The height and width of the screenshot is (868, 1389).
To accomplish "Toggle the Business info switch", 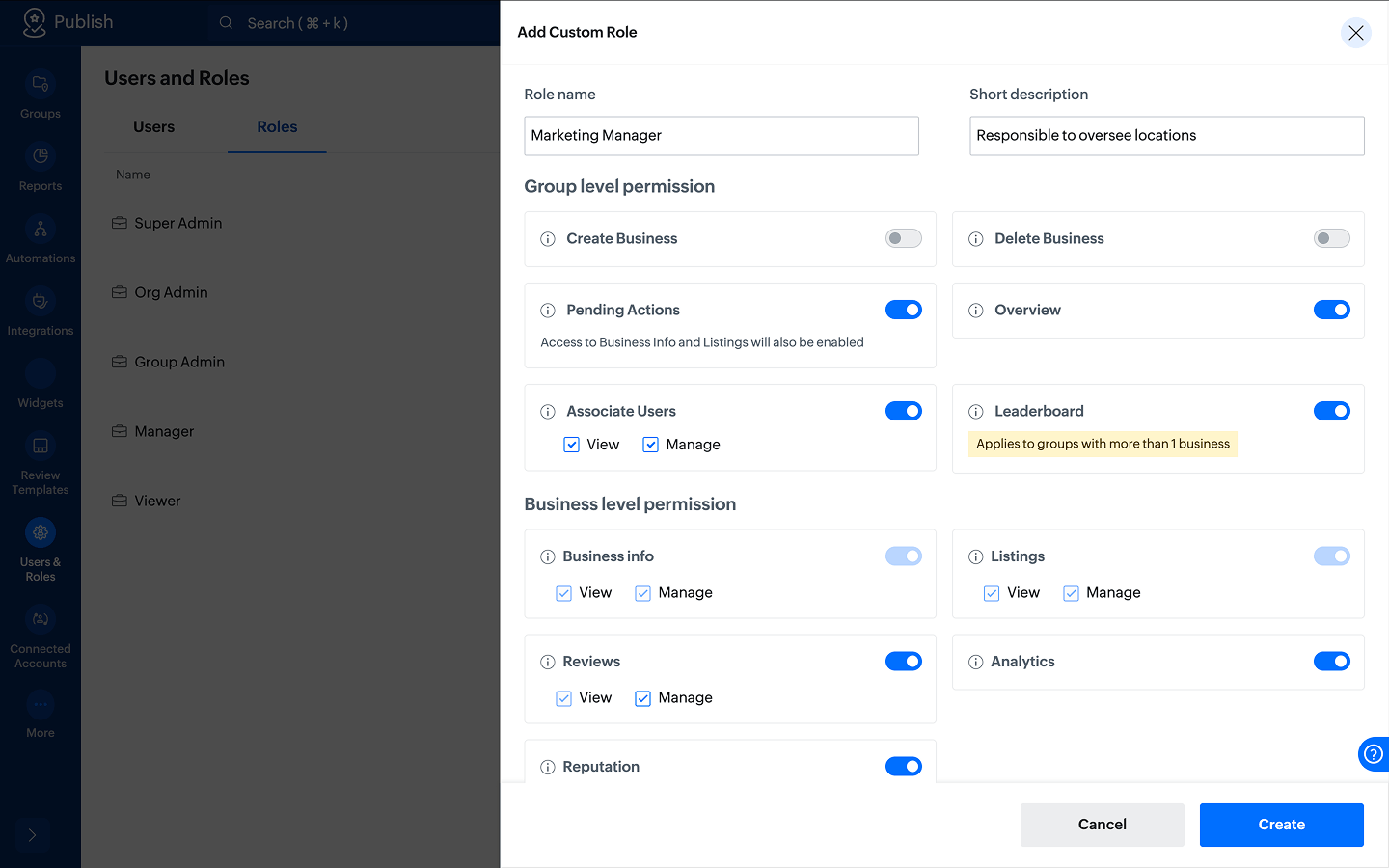I will [x=904, y=556].
